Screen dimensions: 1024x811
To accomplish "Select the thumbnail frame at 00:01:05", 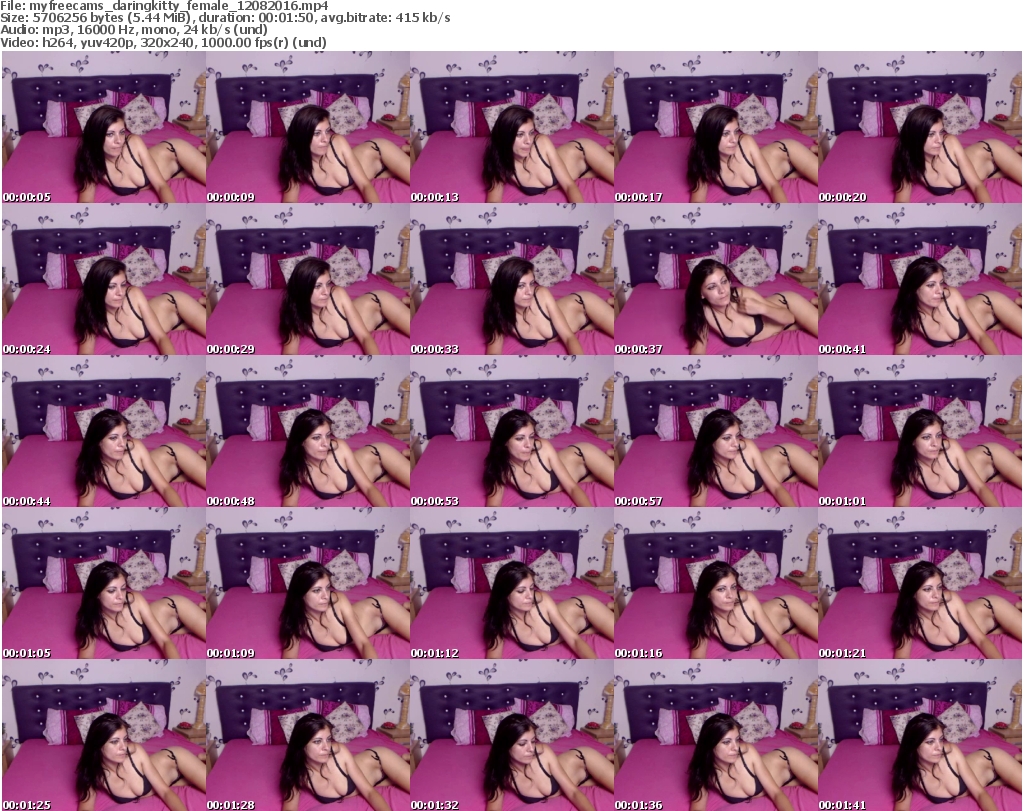I will coord(104,583).
